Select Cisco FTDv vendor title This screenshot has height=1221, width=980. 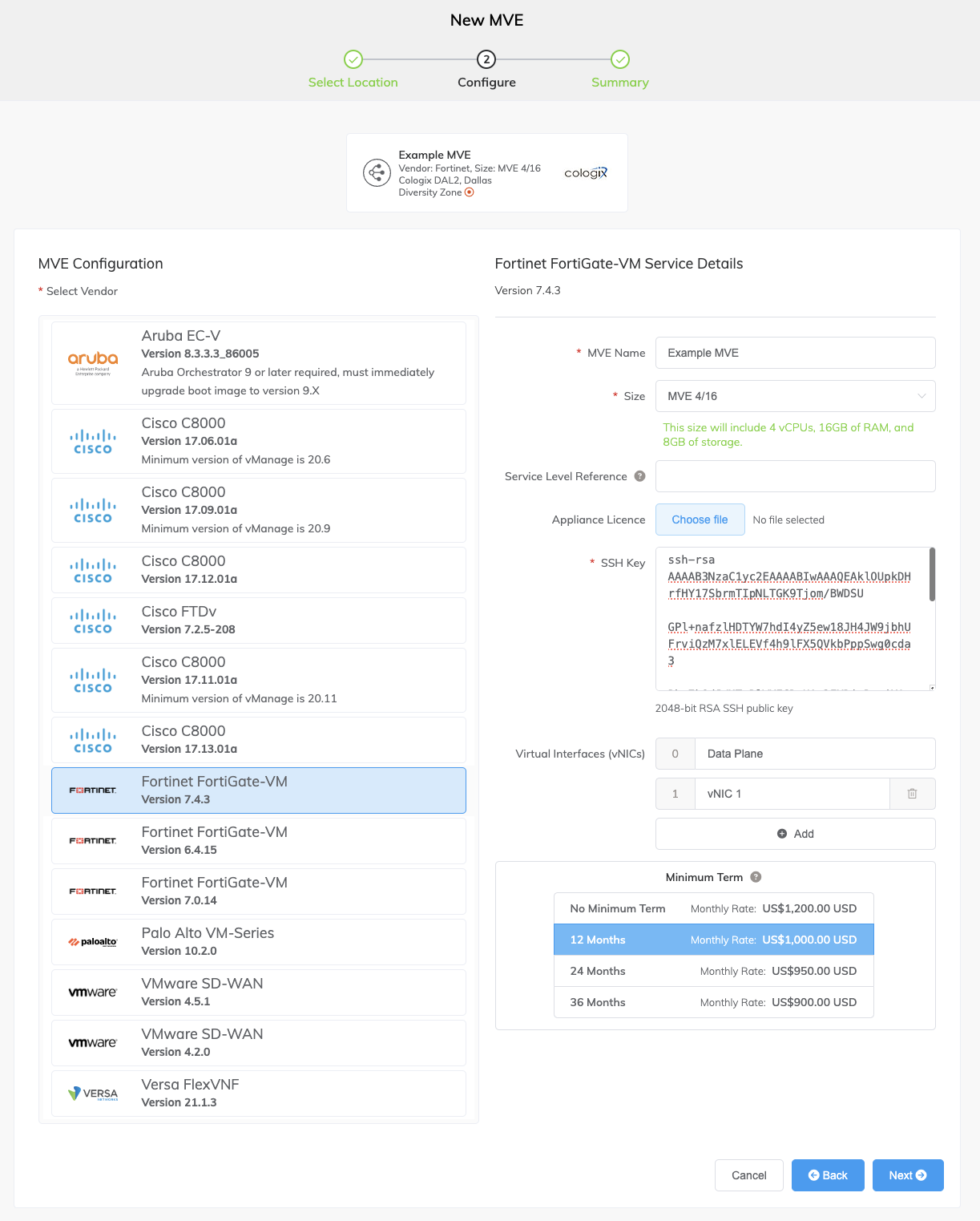179,612
